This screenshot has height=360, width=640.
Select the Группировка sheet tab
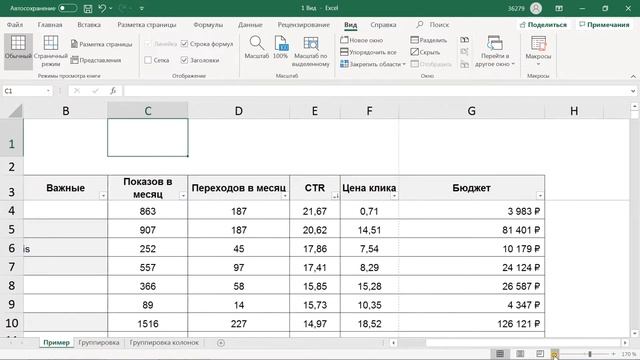pyautogui.click(x=99, y=342)
